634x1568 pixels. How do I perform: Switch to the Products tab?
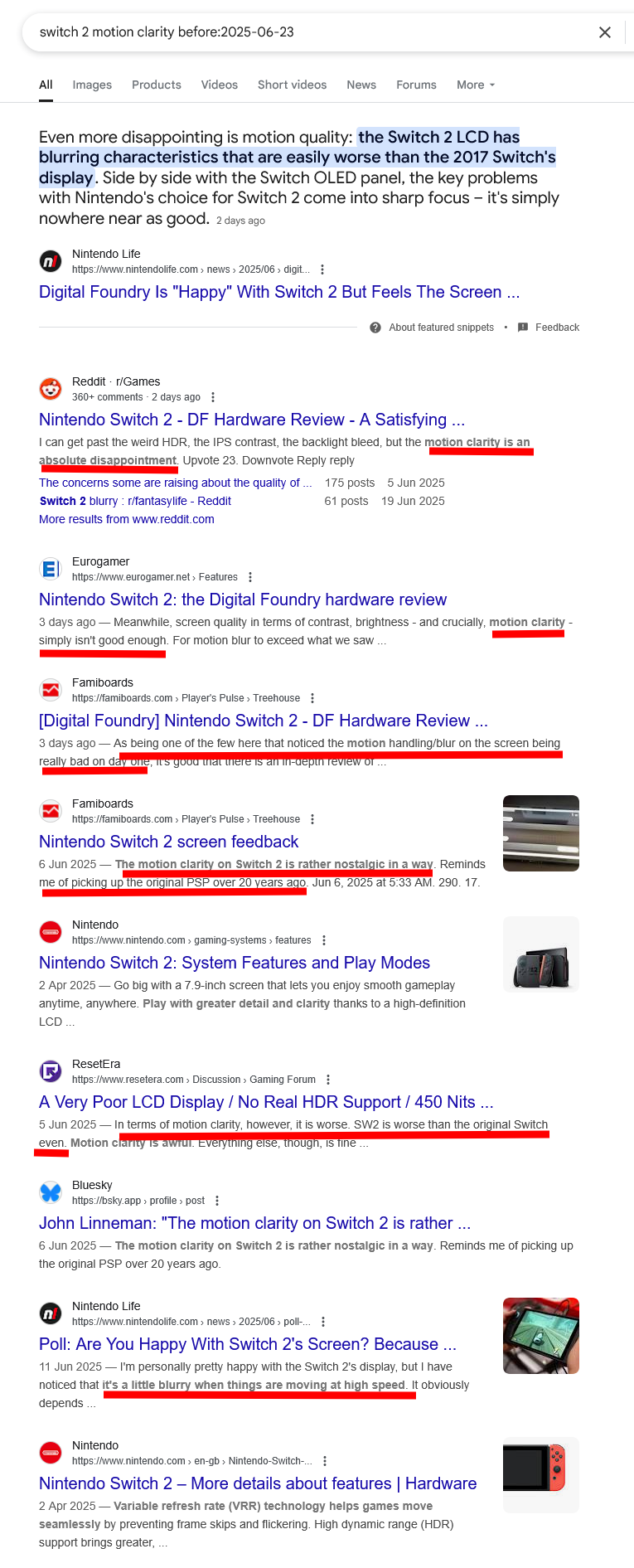pos(157,85)
